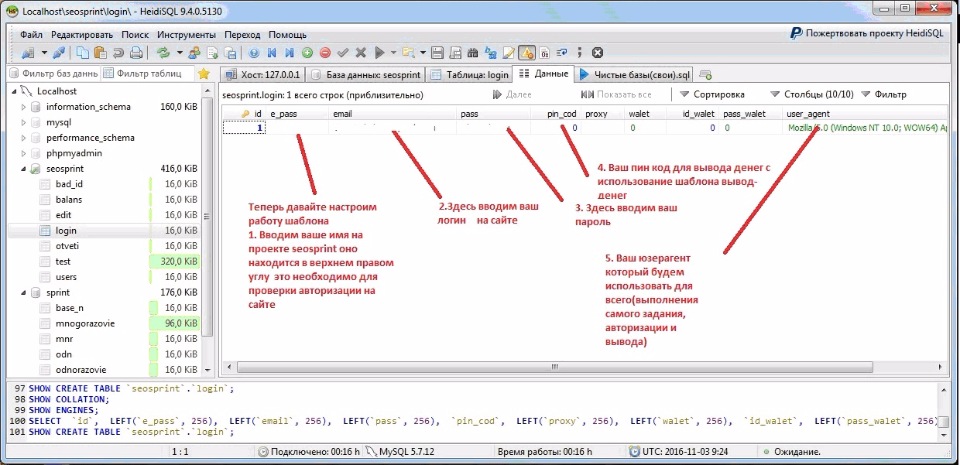Open the Фильтр dropdown

883,95
